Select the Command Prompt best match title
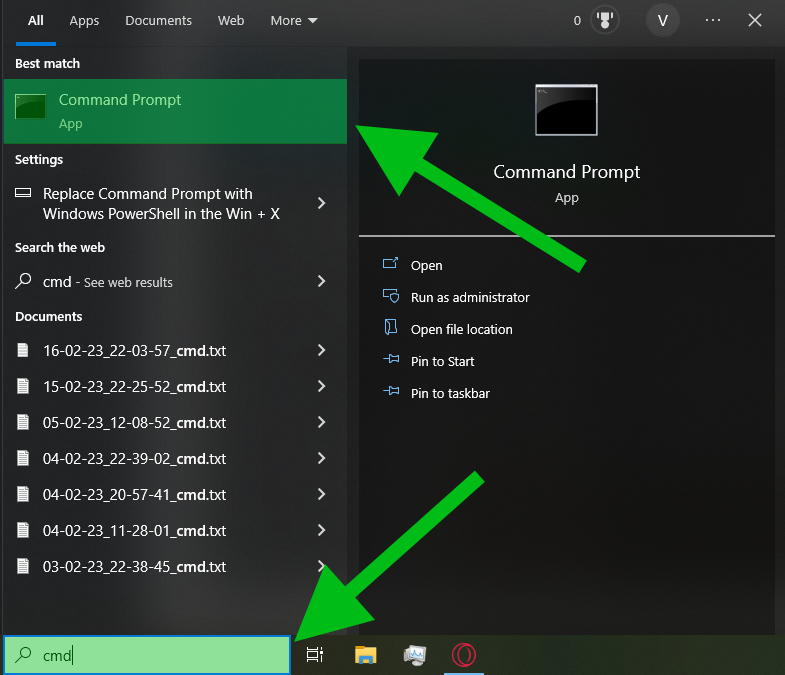 [x=120, y=100]
